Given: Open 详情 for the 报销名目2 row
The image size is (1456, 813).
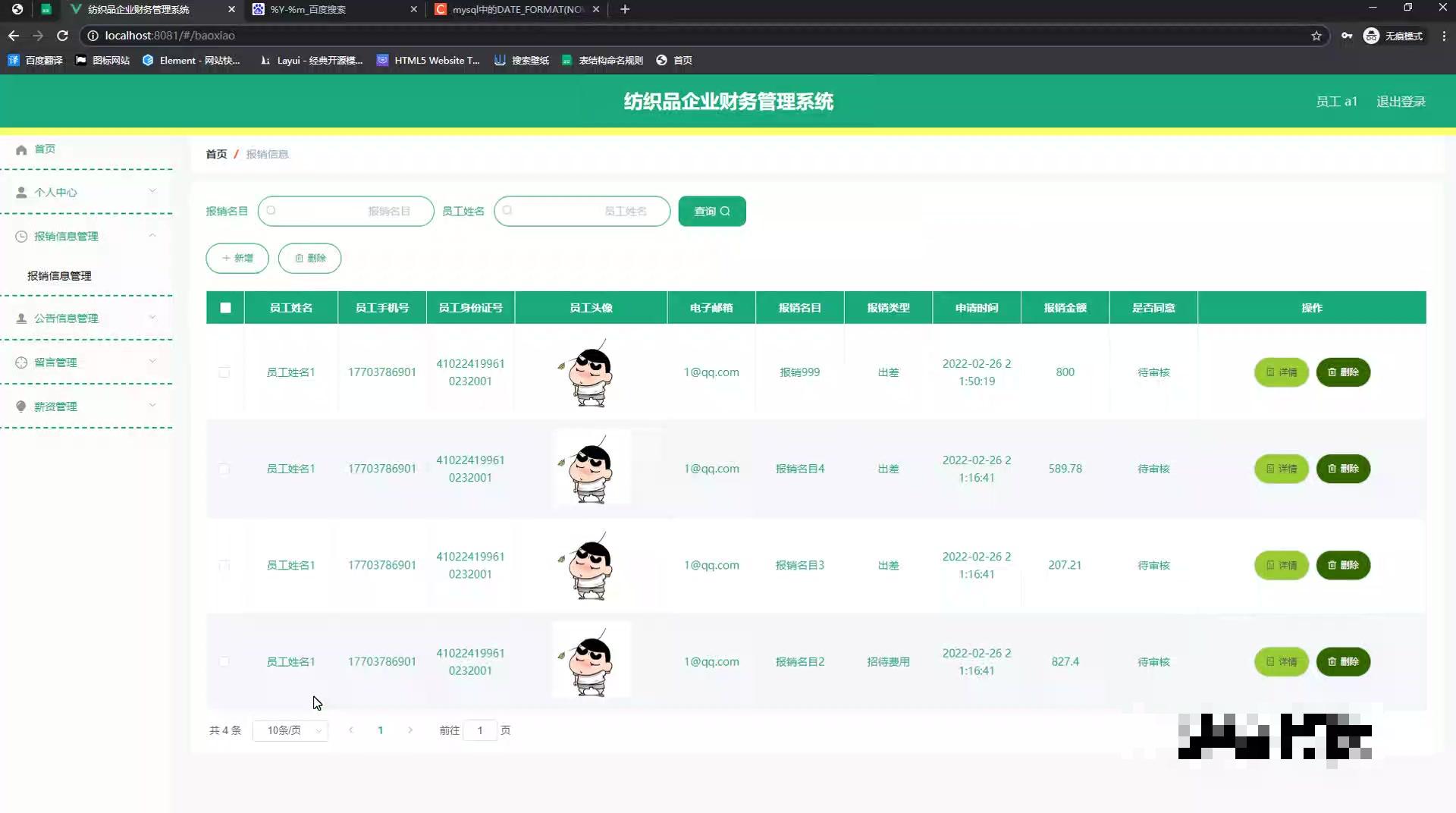Looking at the screenshot, I should [x=1282, y=661].
